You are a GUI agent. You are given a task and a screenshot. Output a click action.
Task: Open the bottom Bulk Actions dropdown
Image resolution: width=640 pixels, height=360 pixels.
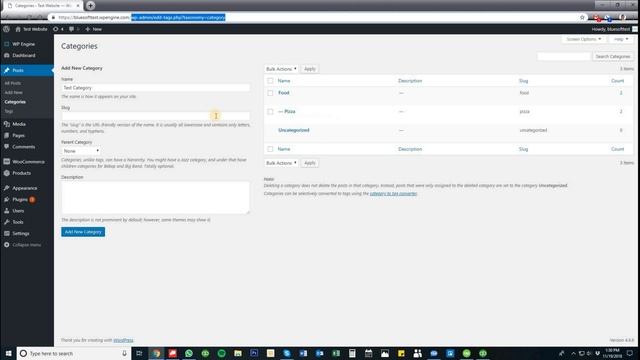click(281, 163)
